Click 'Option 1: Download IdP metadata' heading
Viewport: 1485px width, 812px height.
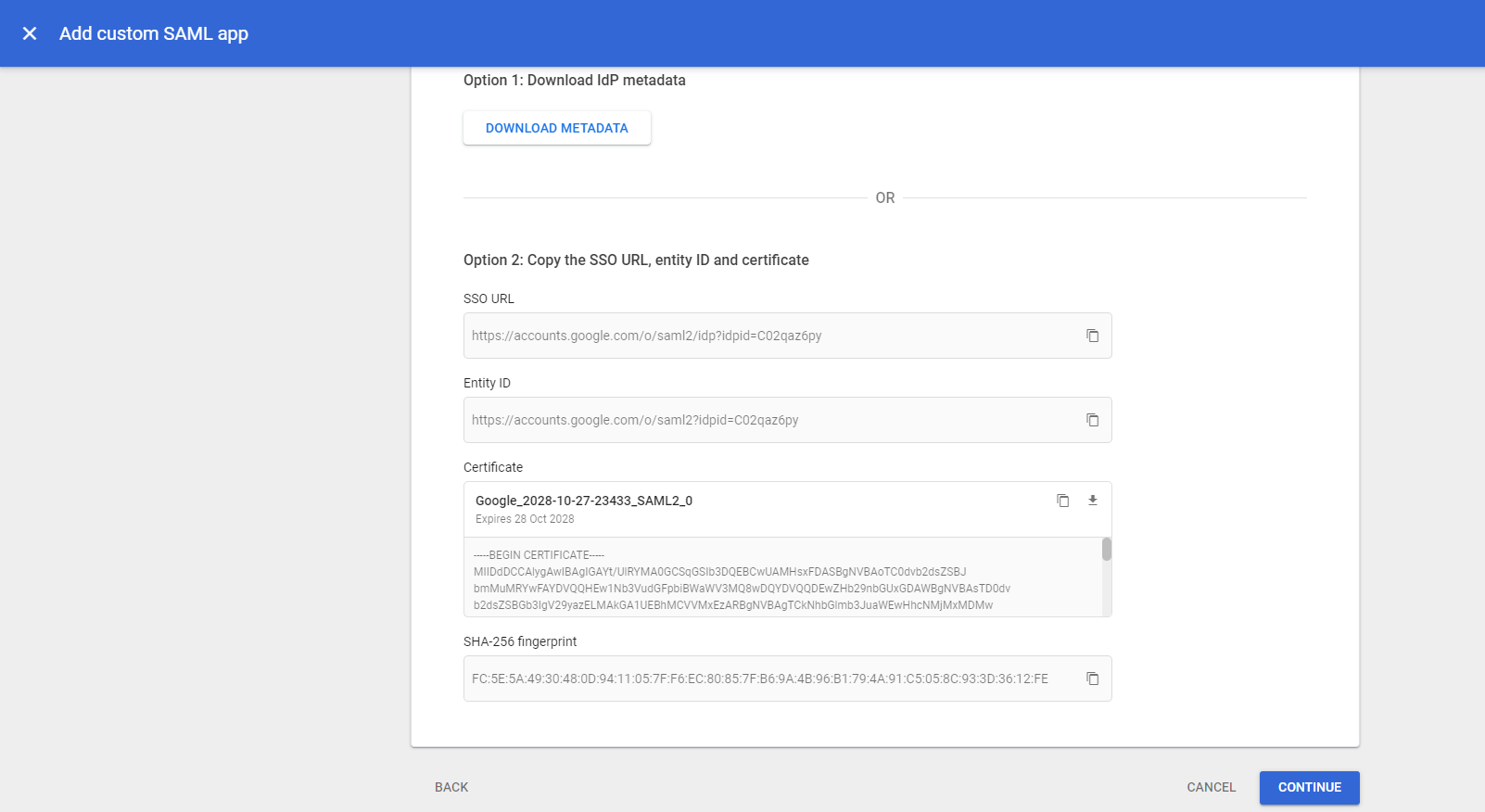point(575,81)
